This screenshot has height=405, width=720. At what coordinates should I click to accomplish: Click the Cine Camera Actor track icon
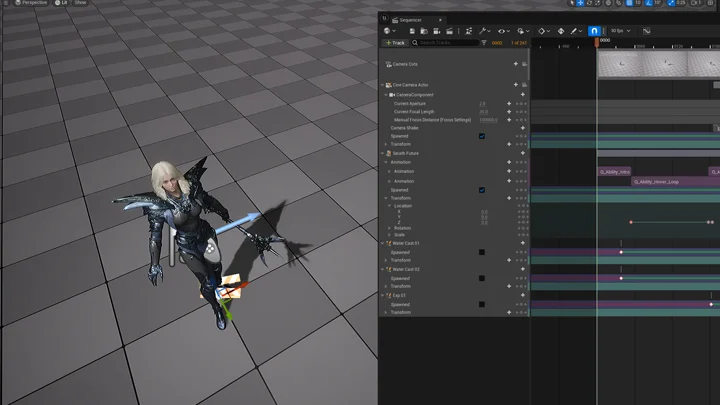pyautogui.click(x=388, y=85)
